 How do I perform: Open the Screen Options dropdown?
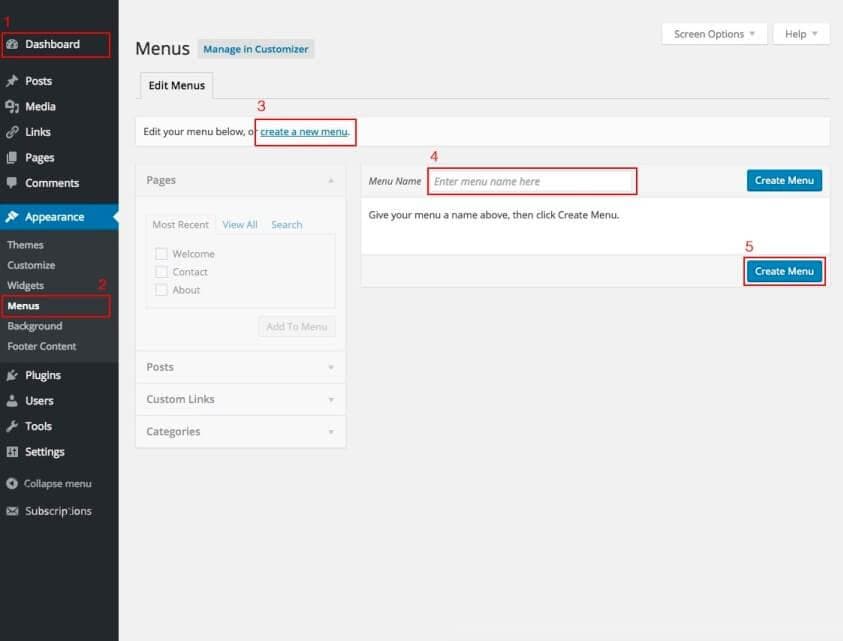[714, 34]
